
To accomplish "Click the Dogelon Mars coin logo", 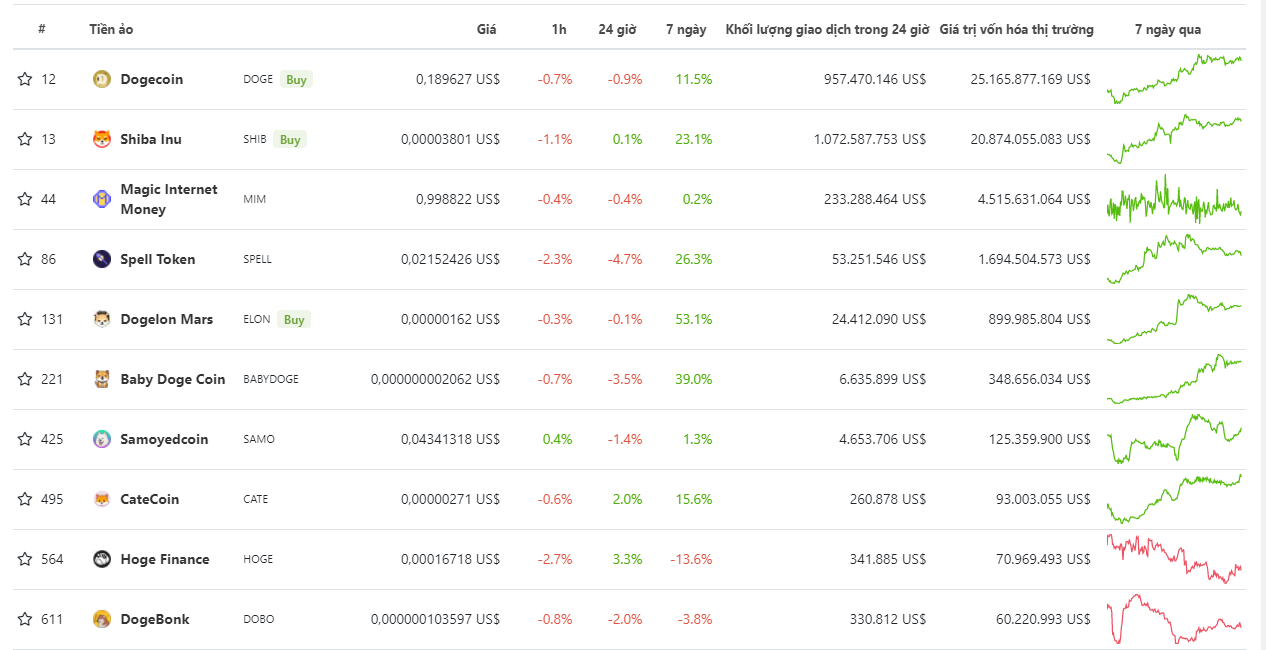I will click(x=101, y=319).
